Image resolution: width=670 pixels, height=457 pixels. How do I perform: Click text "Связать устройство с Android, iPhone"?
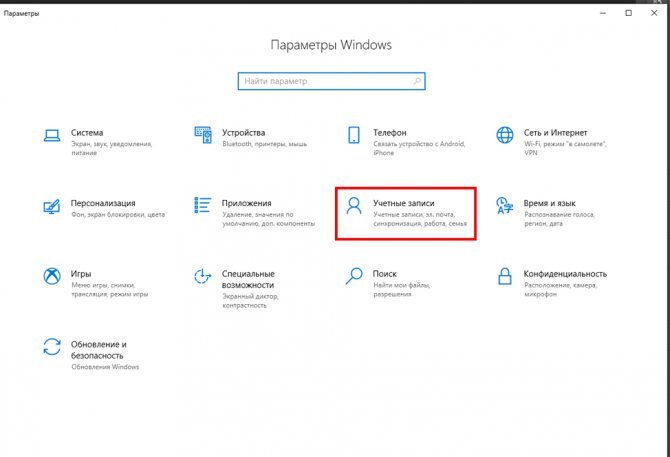pos(419,148)
